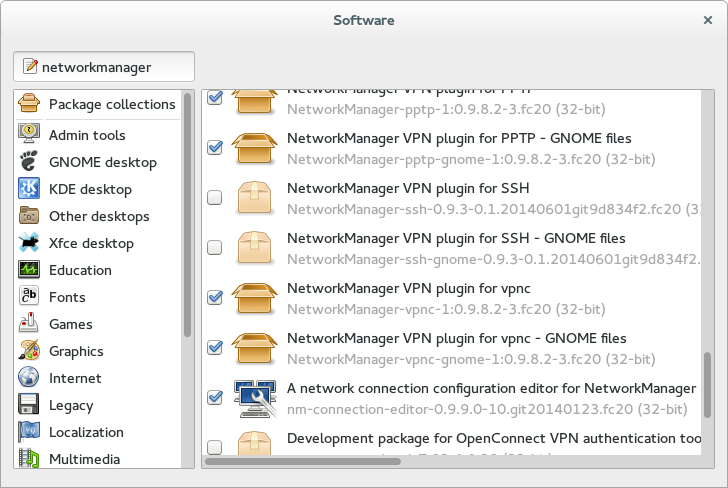Click the Admin tools category icon
Image resolution: width=728 pixels, height=488 pixels.
(x=30, y=135)
